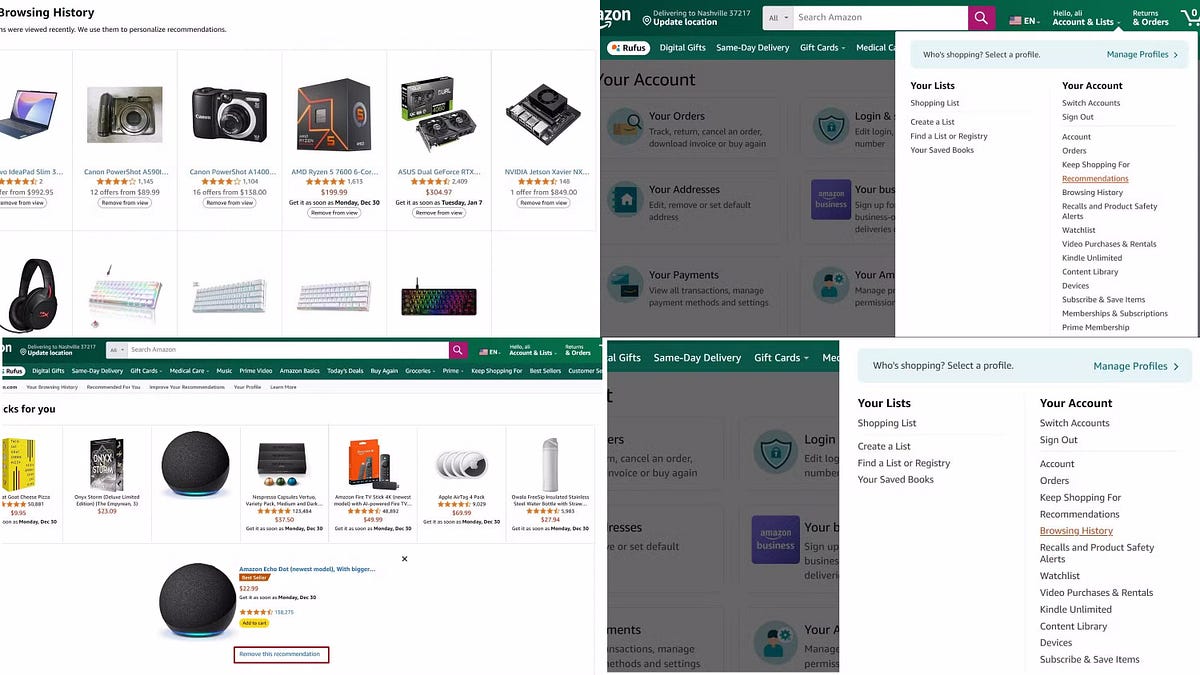The height and width of the screenshot is (675, 1200).
Task: Click star rating under AMD Ryzen 5 7600
Action: (325, 182)
